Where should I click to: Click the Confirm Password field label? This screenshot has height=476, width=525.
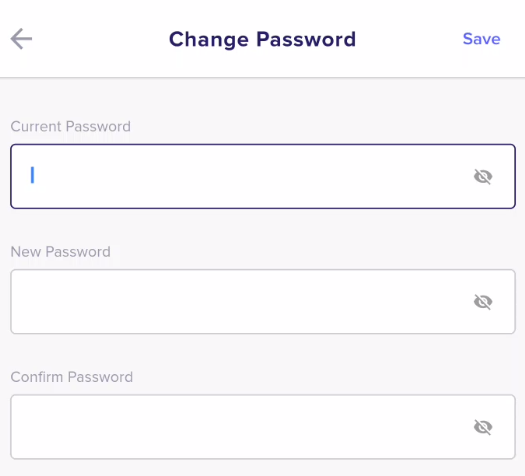(72, 377)
